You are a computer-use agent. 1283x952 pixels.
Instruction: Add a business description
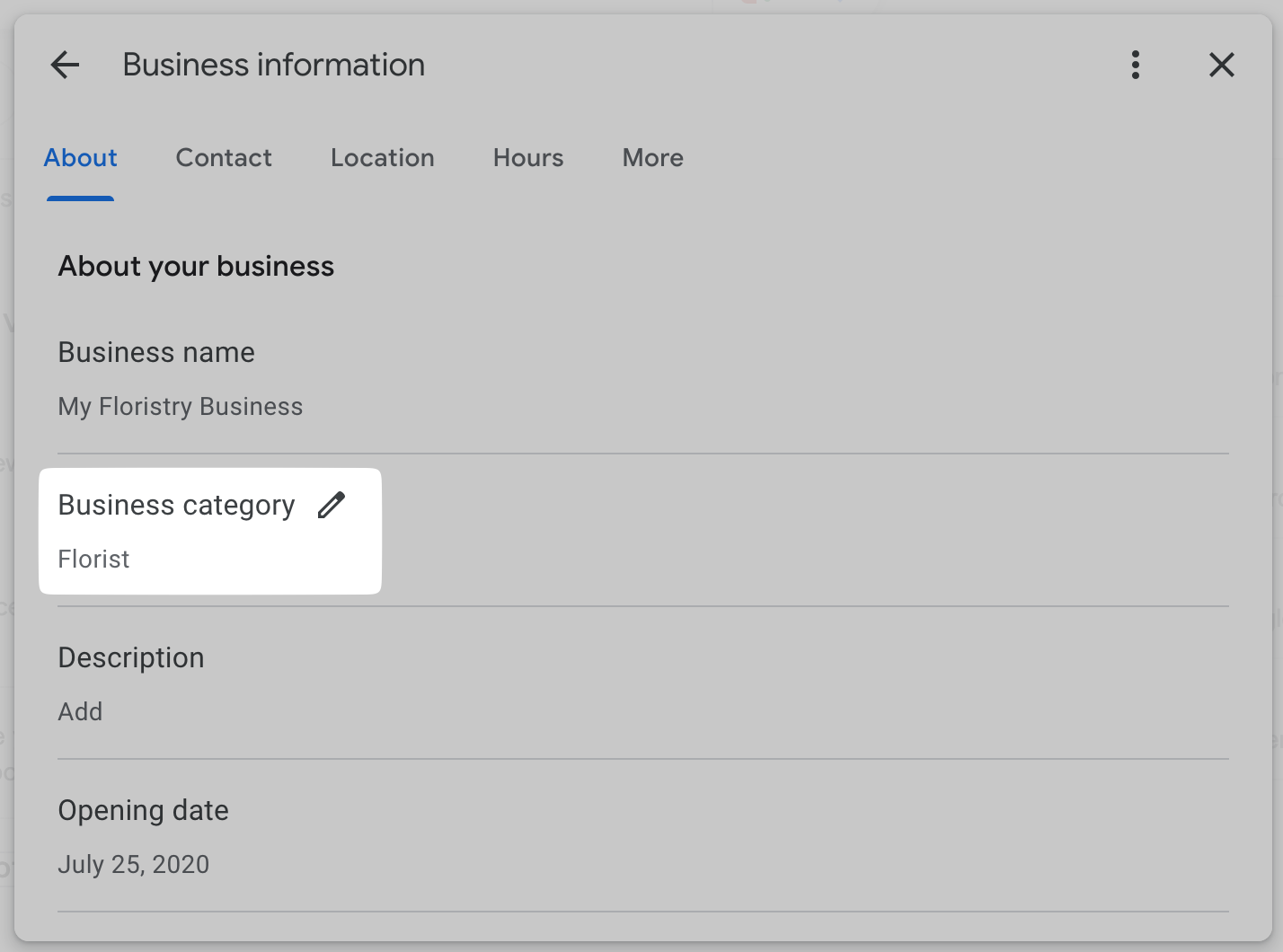80,711
